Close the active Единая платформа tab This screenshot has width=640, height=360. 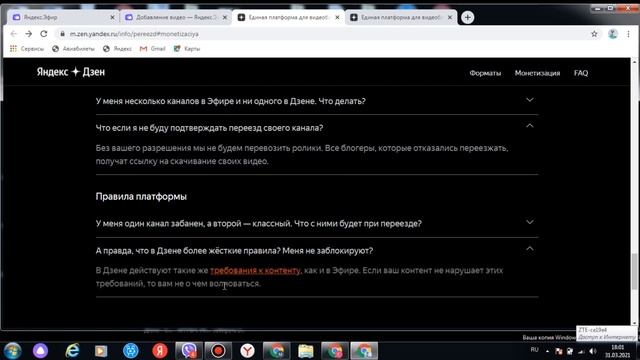click(337, 17)
